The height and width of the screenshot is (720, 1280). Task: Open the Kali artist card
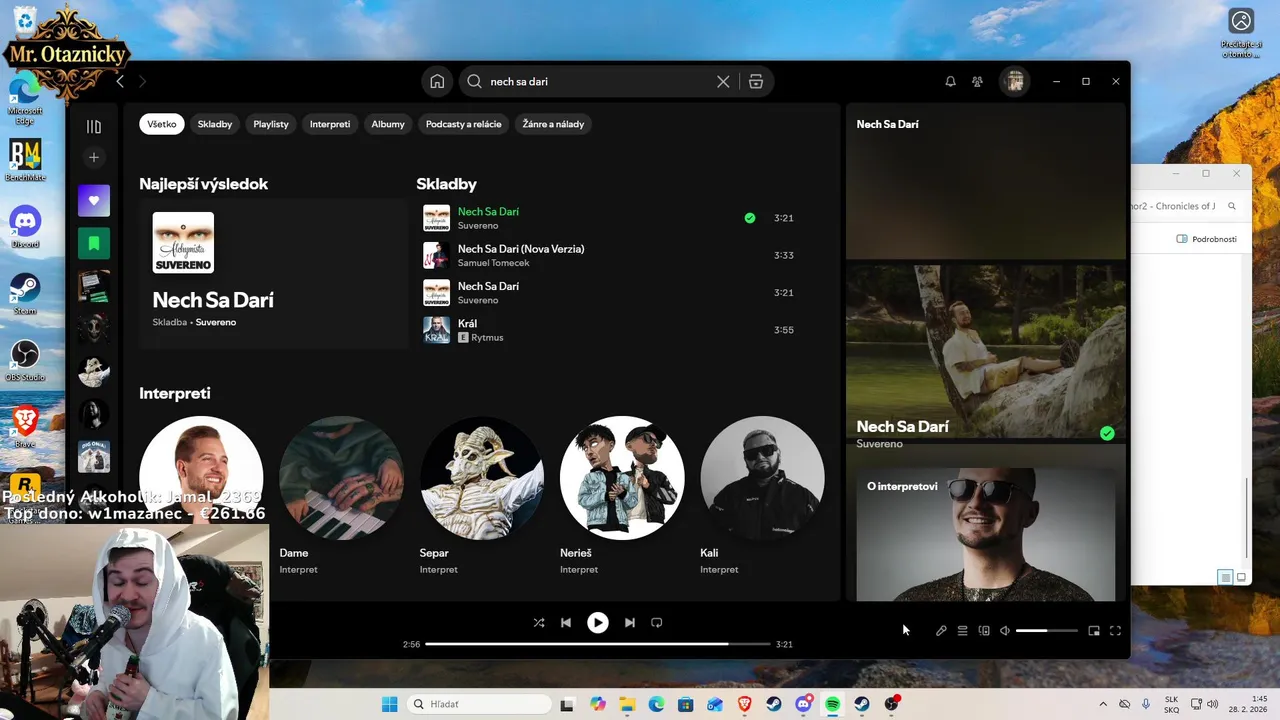[x=762, y=497]
